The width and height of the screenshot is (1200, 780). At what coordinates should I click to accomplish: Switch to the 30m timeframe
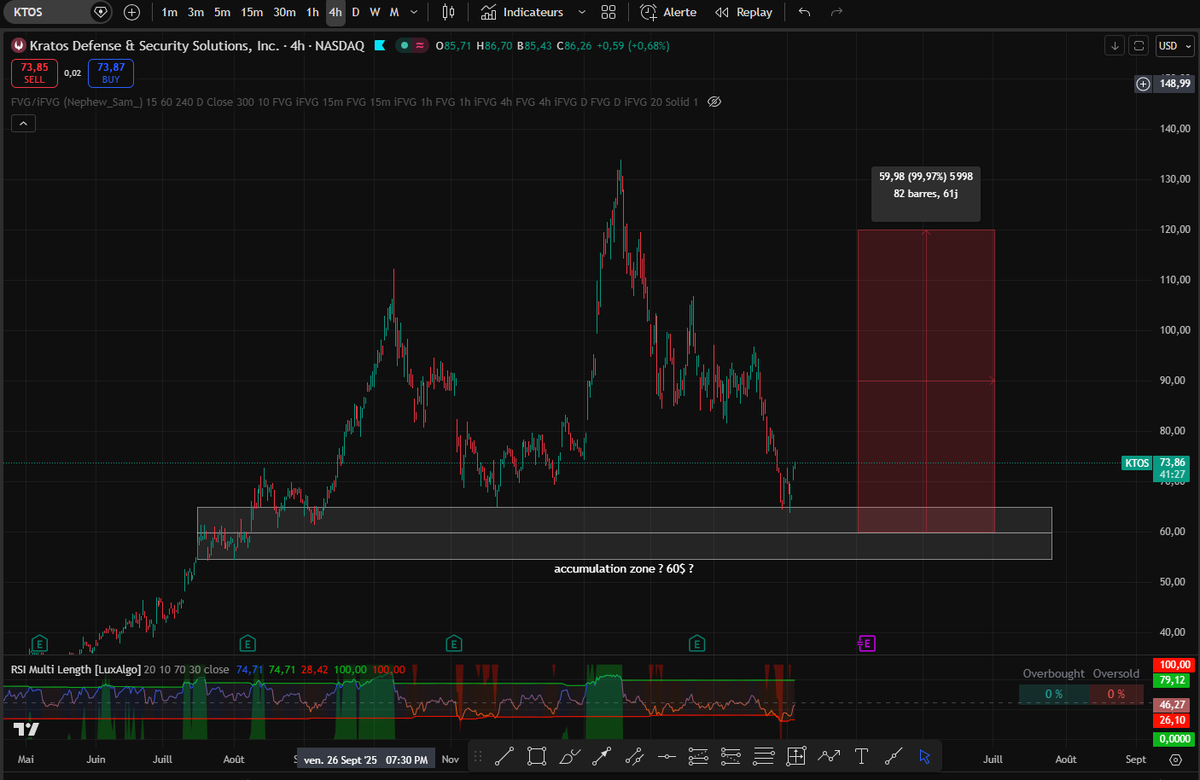[284, 12]
